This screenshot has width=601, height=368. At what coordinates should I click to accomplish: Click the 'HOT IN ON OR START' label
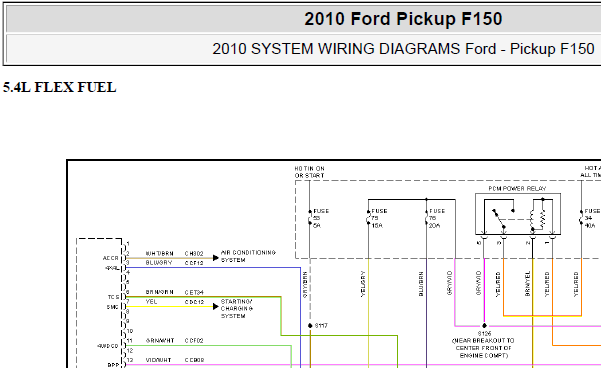310,172
